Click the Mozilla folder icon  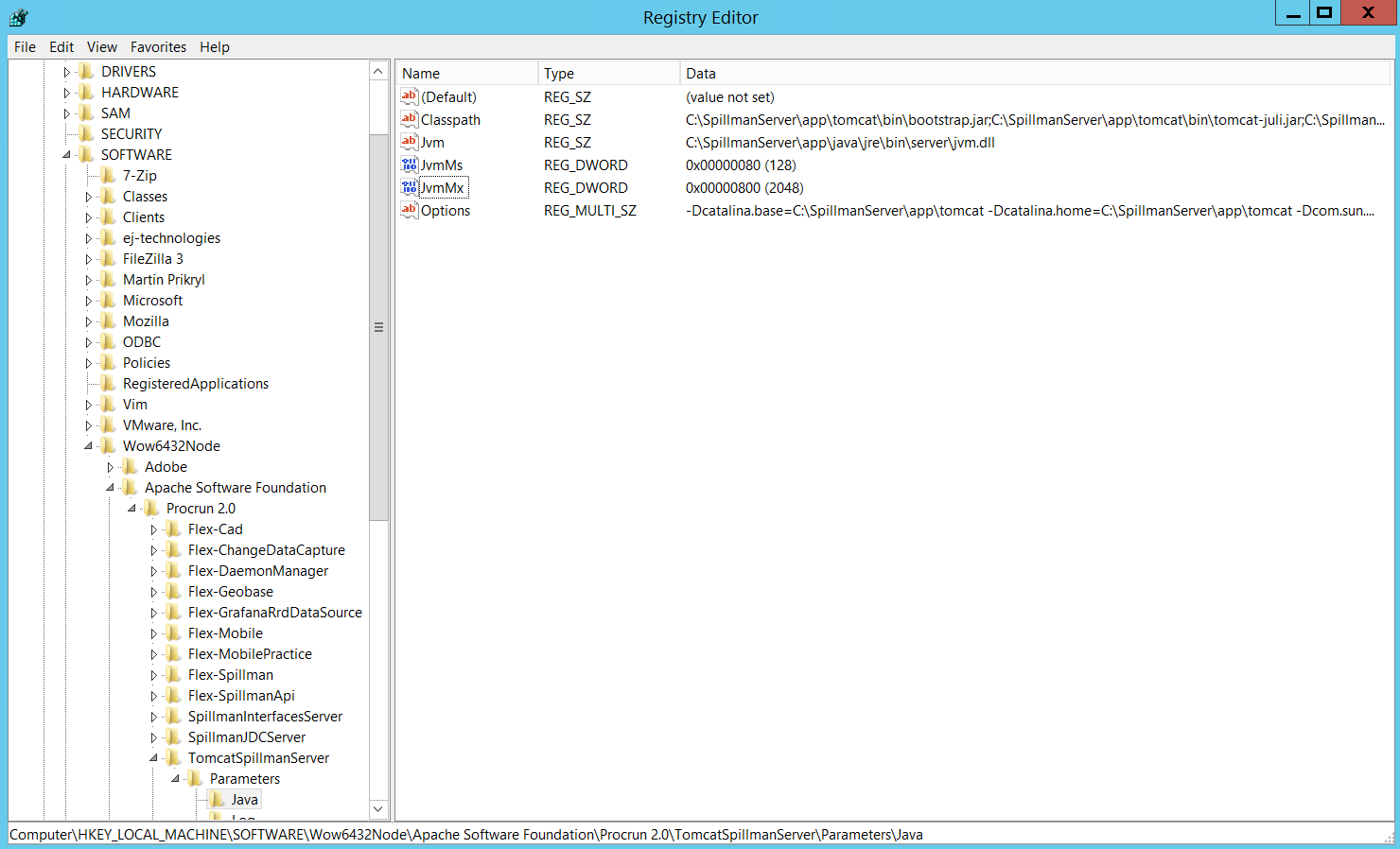[109, 321]
